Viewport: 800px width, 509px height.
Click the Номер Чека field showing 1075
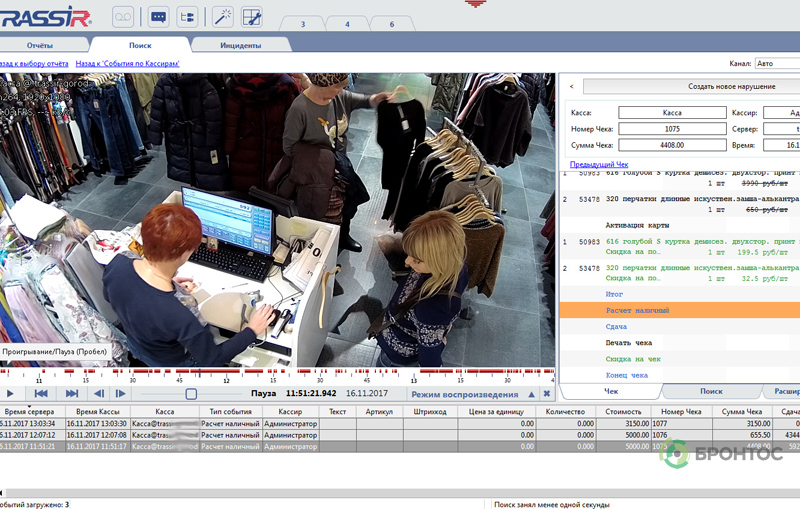pos(672,129)
